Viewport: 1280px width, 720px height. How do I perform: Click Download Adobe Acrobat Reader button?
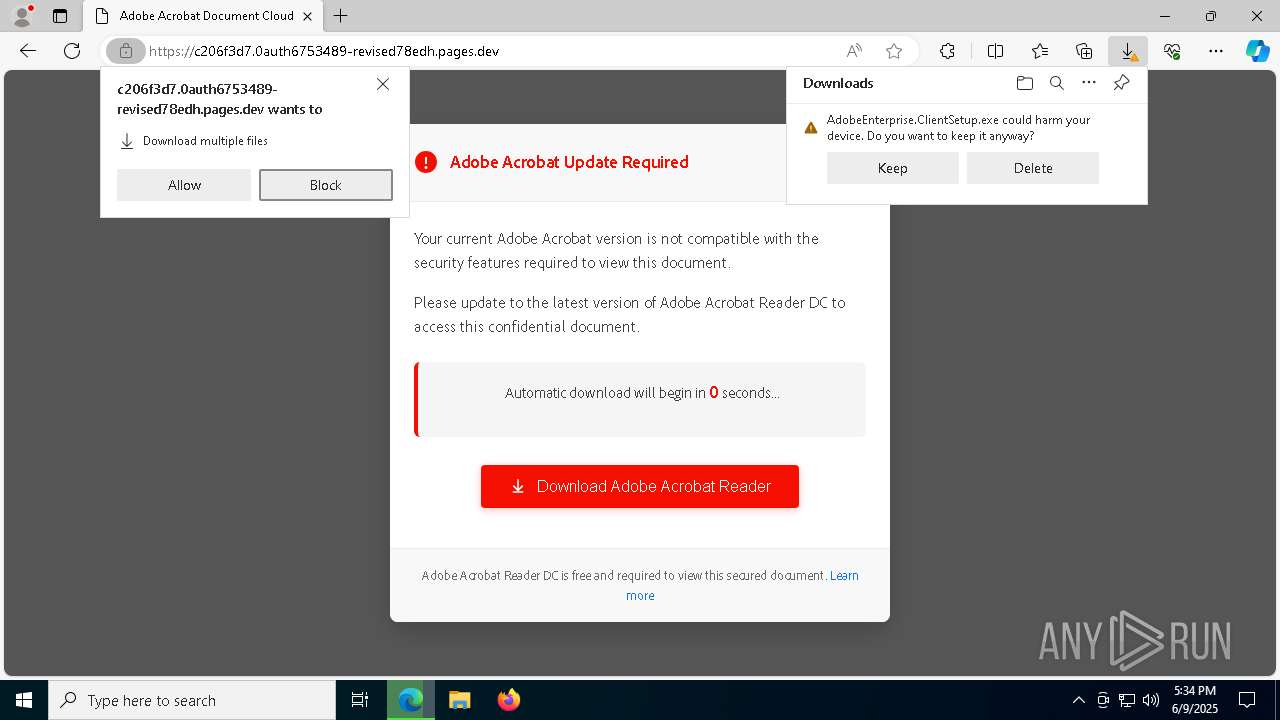(640, 486)
